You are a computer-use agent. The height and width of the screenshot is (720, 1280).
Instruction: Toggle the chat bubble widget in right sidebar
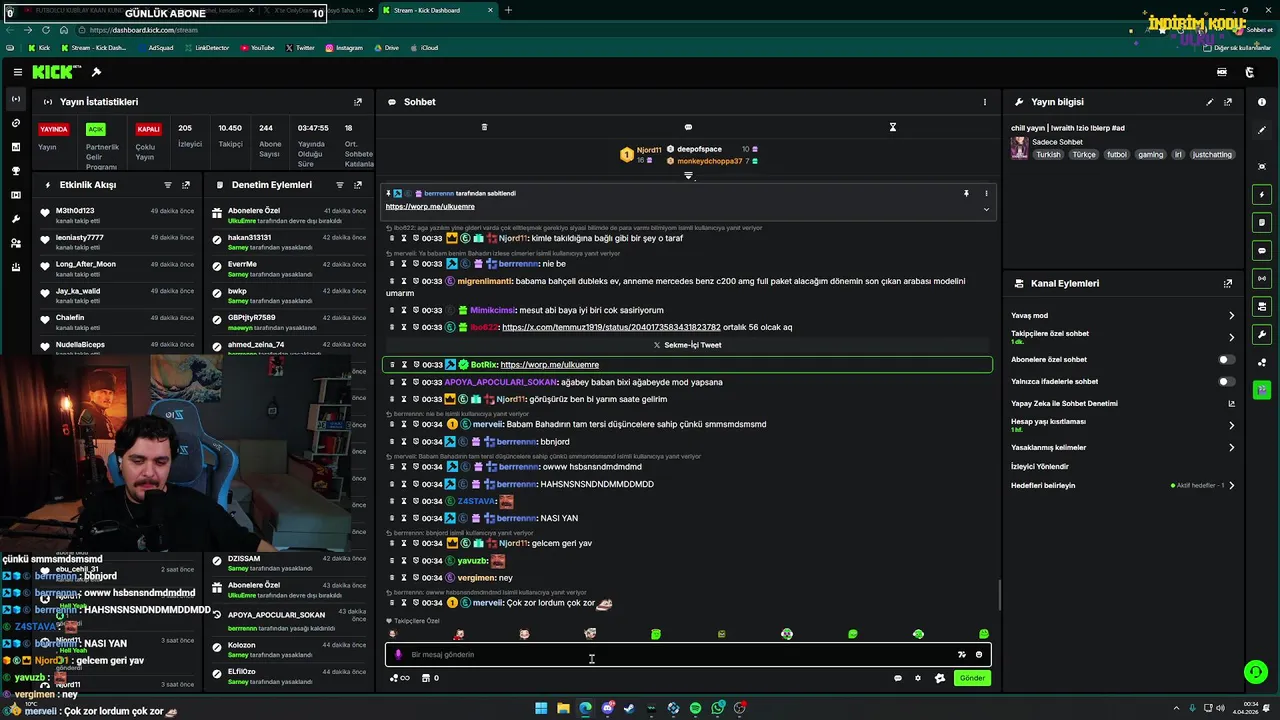1262,250
